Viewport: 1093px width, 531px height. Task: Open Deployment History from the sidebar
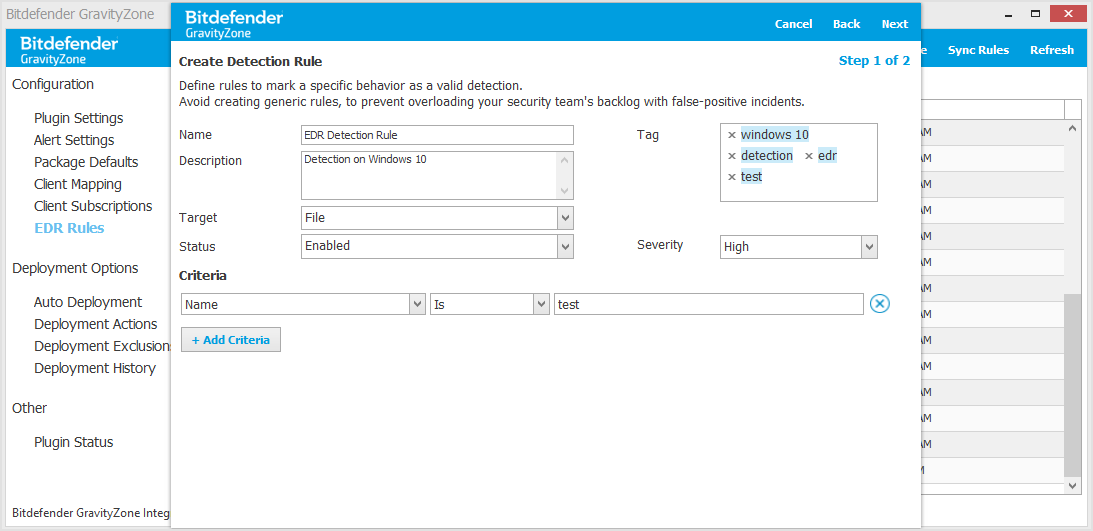(x=95, y=368)
